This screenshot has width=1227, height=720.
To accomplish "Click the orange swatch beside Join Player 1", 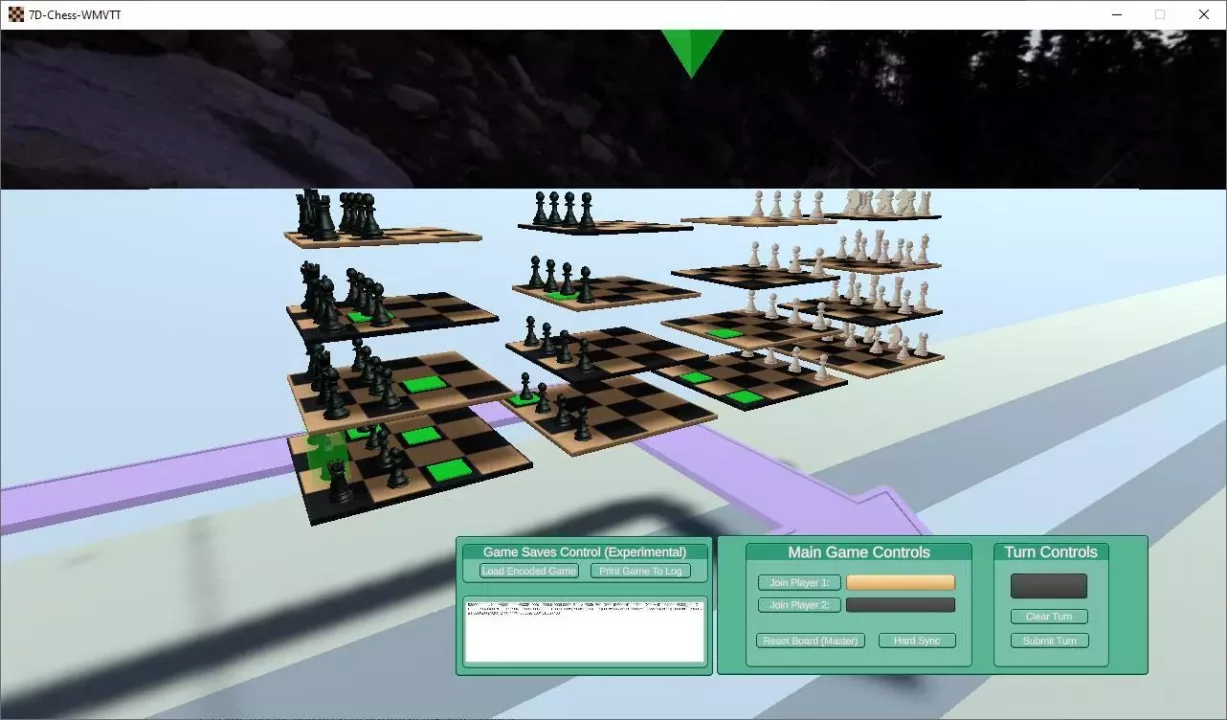I will [900, 582].
